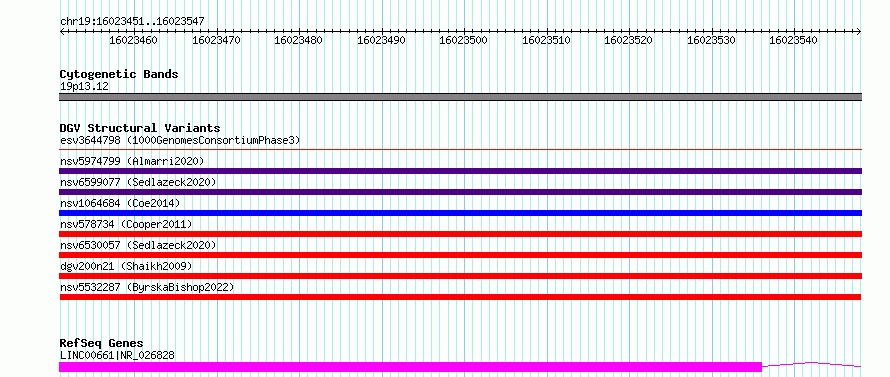890x377 pixels.
Task: Click ruler tick label 16023540
Action: [x=794, y=40]
